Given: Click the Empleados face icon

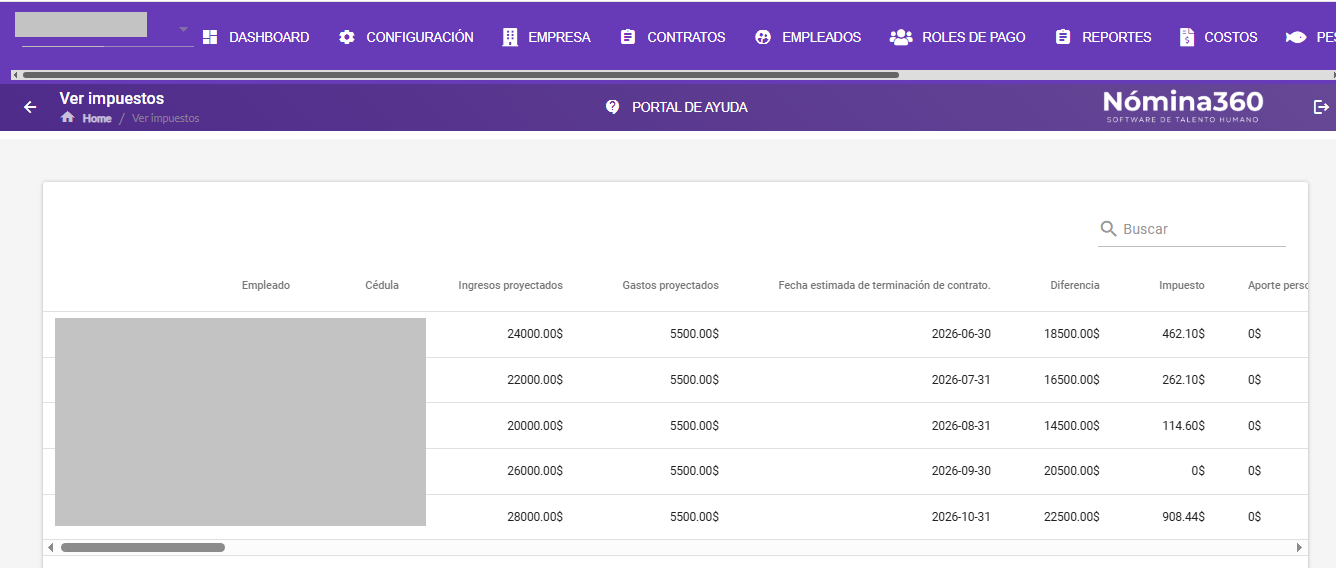Looking at the screenshot, I should 763,37.
